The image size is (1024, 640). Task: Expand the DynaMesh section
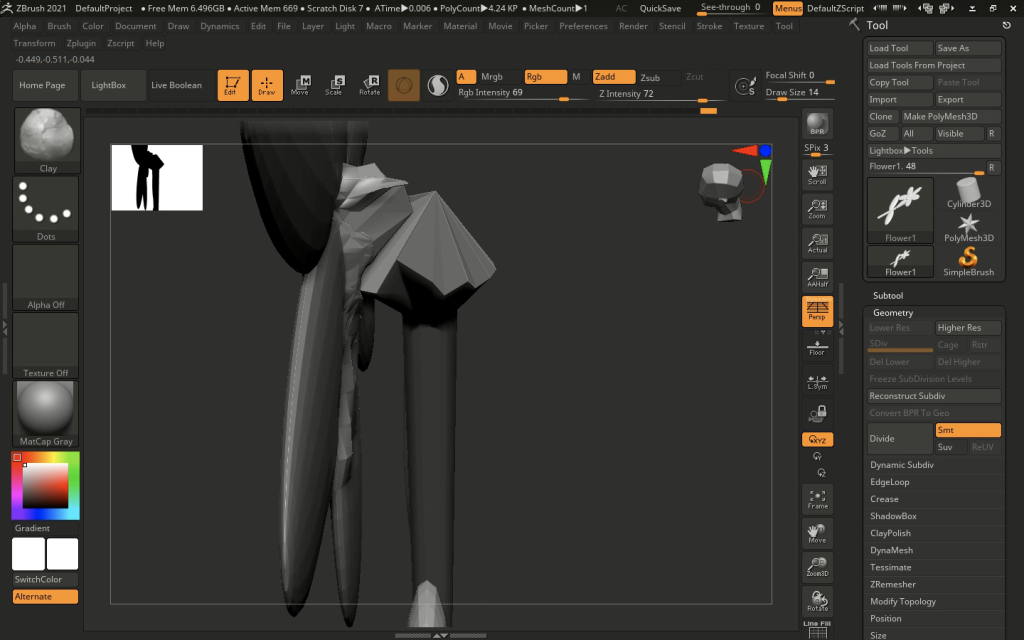coord(891,550)
